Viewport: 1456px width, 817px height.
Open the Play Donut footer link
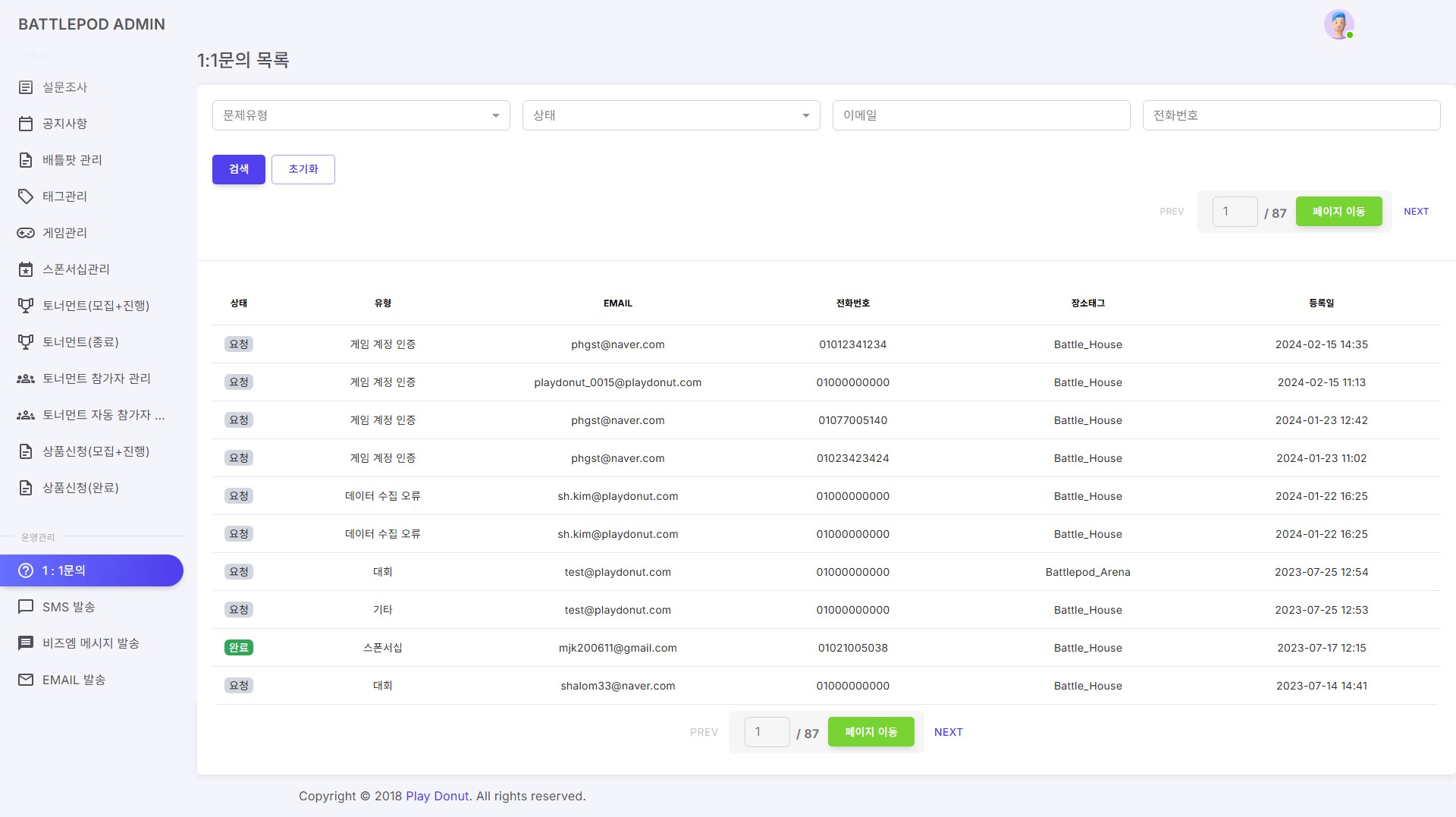[x=437, y=796]
